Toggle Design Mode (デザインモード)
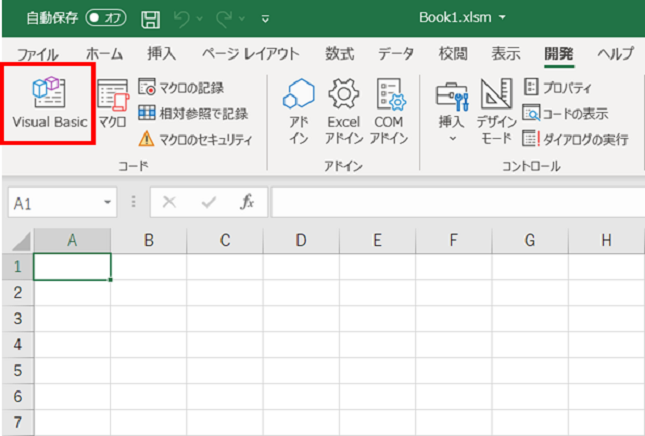645x436 pixels. pos(497,111)
